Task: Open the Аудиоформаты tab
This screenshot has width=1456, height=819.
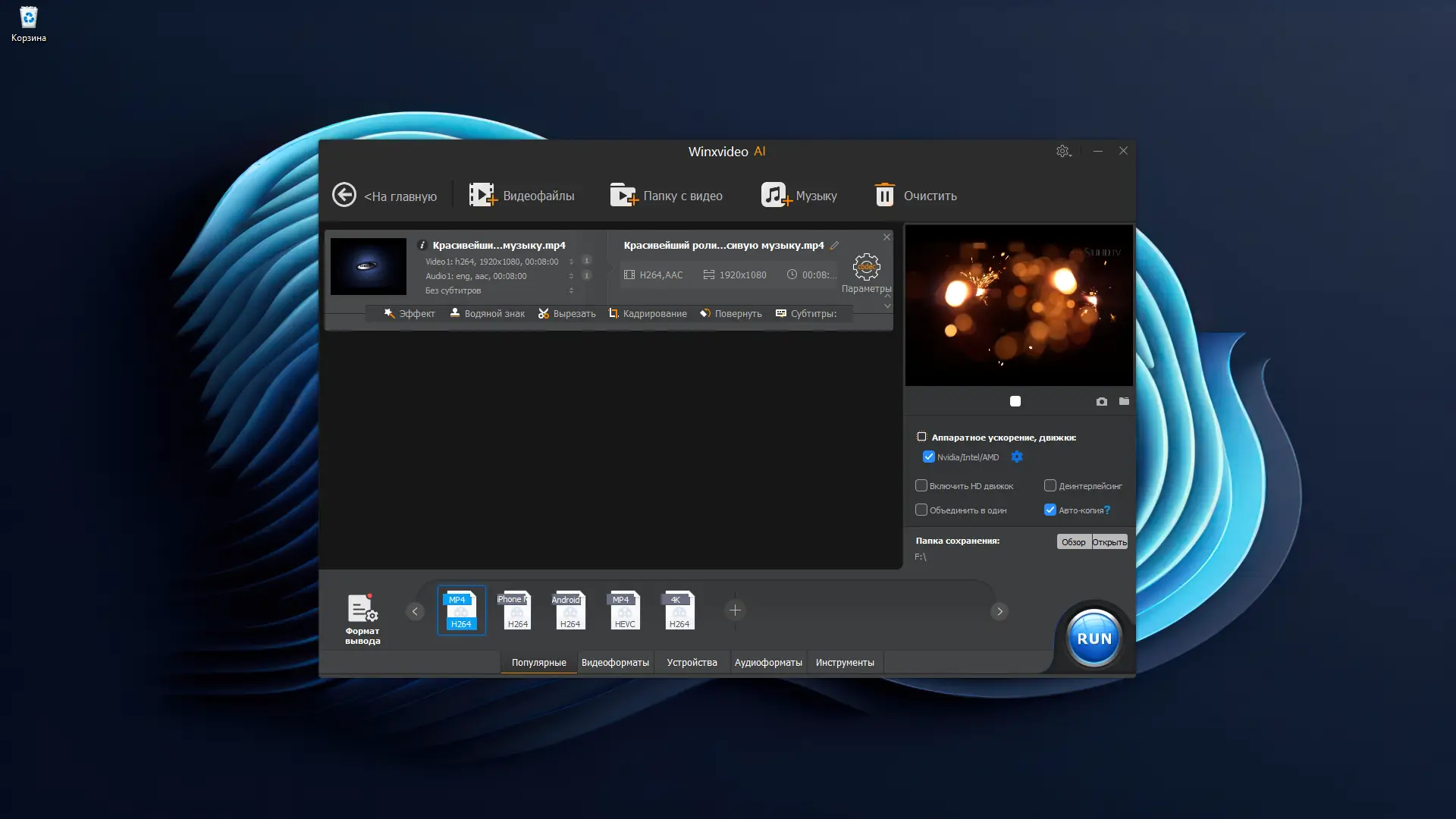Action: pos(768,662)
